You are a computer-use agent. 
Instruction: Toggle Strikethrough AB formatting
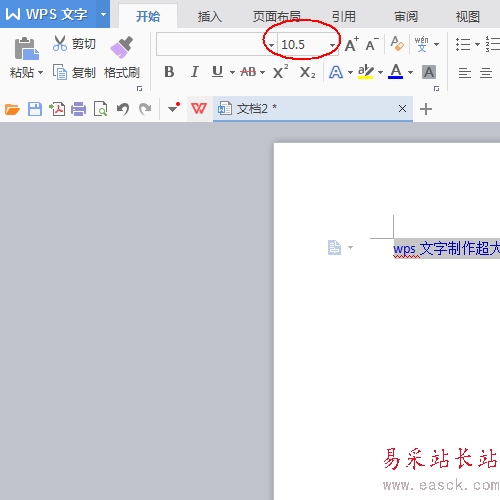pos(248,72)
